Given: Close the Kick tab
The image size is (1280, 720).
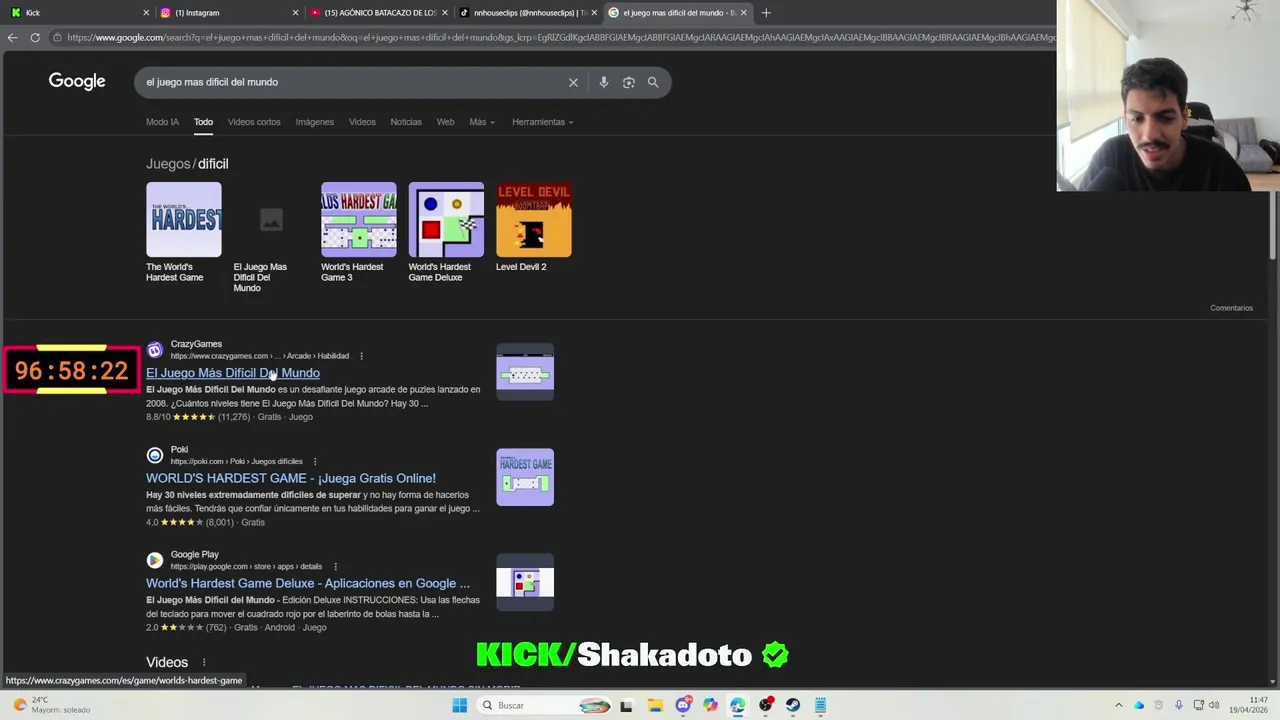Looking at the screenshot, I should point(146,12).
